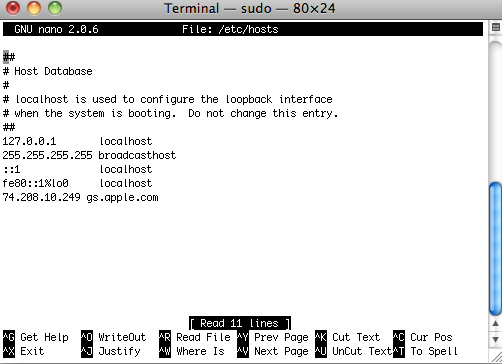Click the blue vertical scrollbar thumb
This screenshot has height=364, width=502.
point(496,248)
